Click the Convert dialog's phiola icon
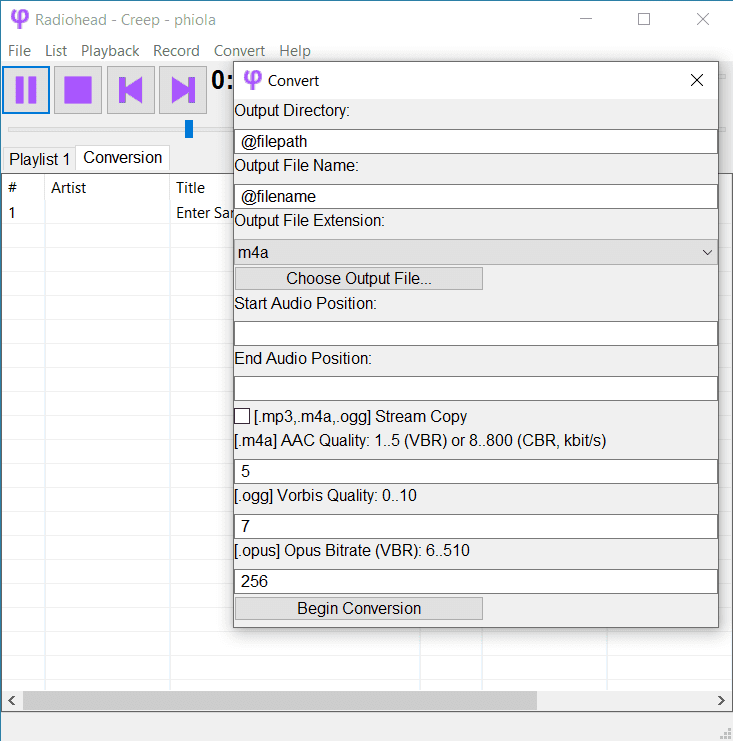This screenshot has height=741, width=733. tap(252, 80)
